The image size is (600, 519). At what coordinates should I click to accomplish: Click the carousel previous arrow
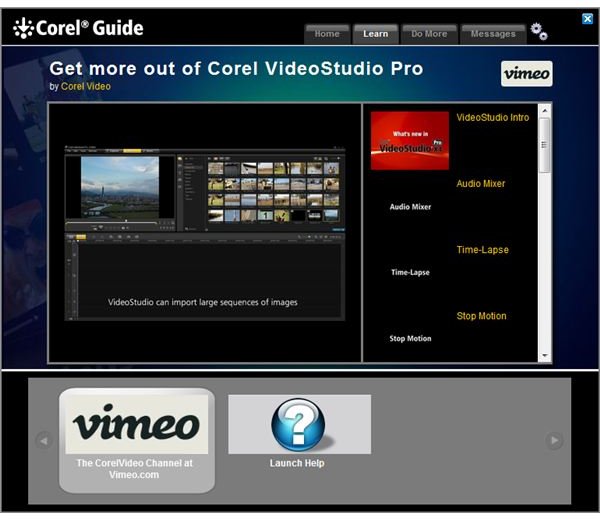pyautogui.click(x=44, y=441)
